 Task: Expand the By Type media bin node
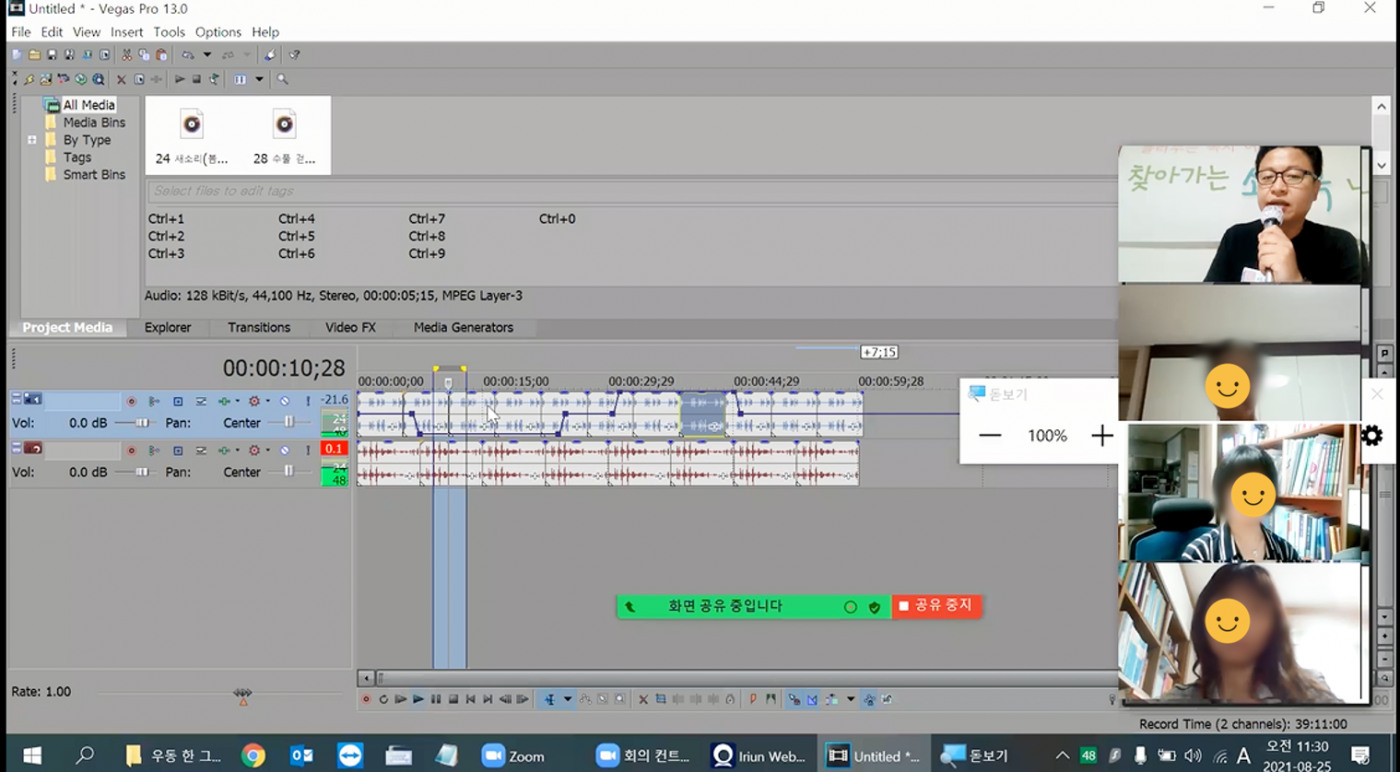[x=32, y=140]
